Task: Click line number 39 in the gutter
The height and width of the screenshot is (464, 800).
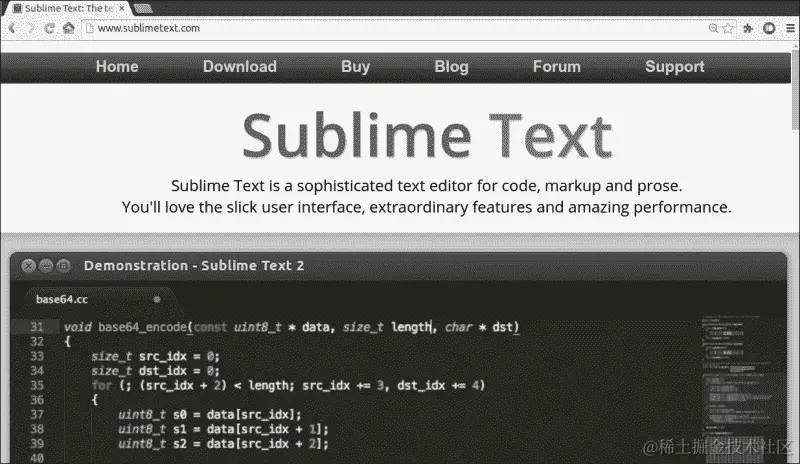Action: pos(37,444)
